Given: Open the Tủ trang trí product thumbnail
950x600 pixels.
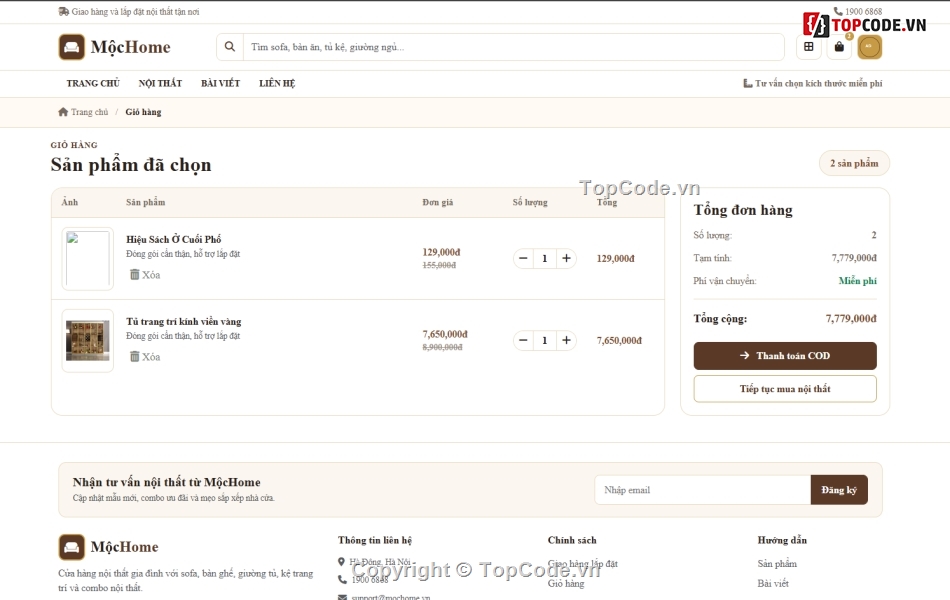Looking at the screenshot, I should [88, 341].
